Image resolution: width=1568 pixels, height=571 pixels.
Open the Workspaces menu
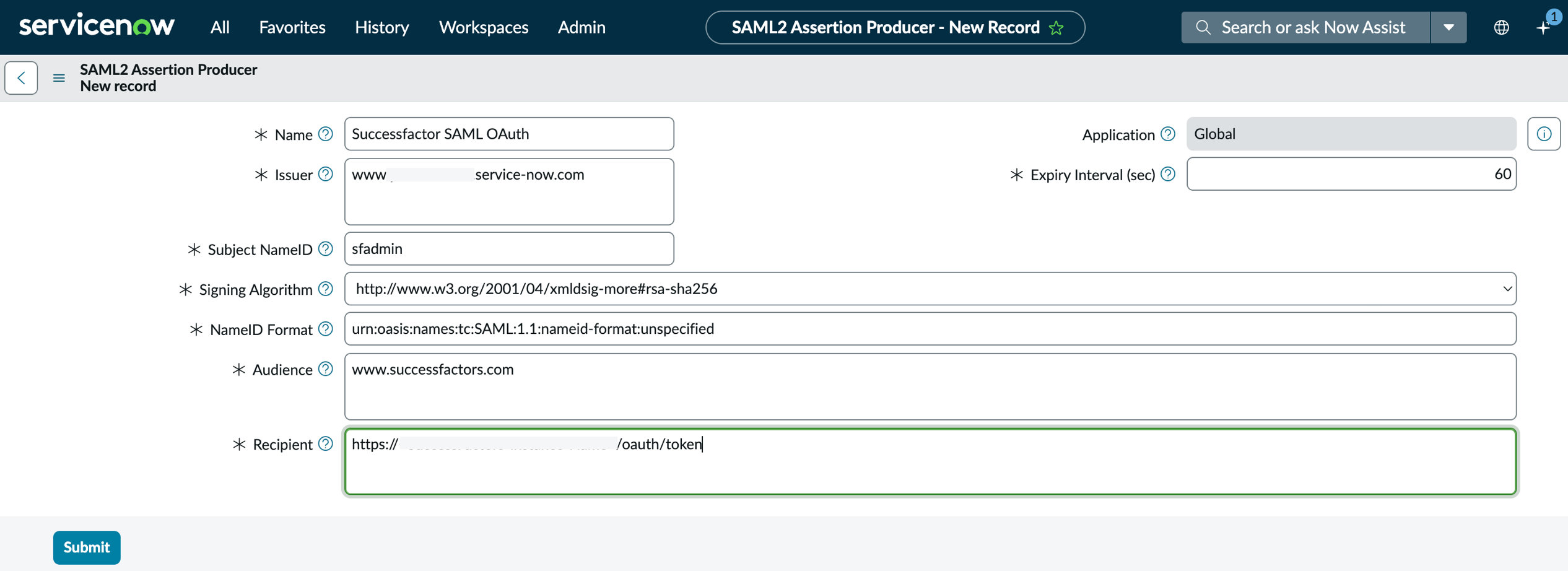[484, 27]
